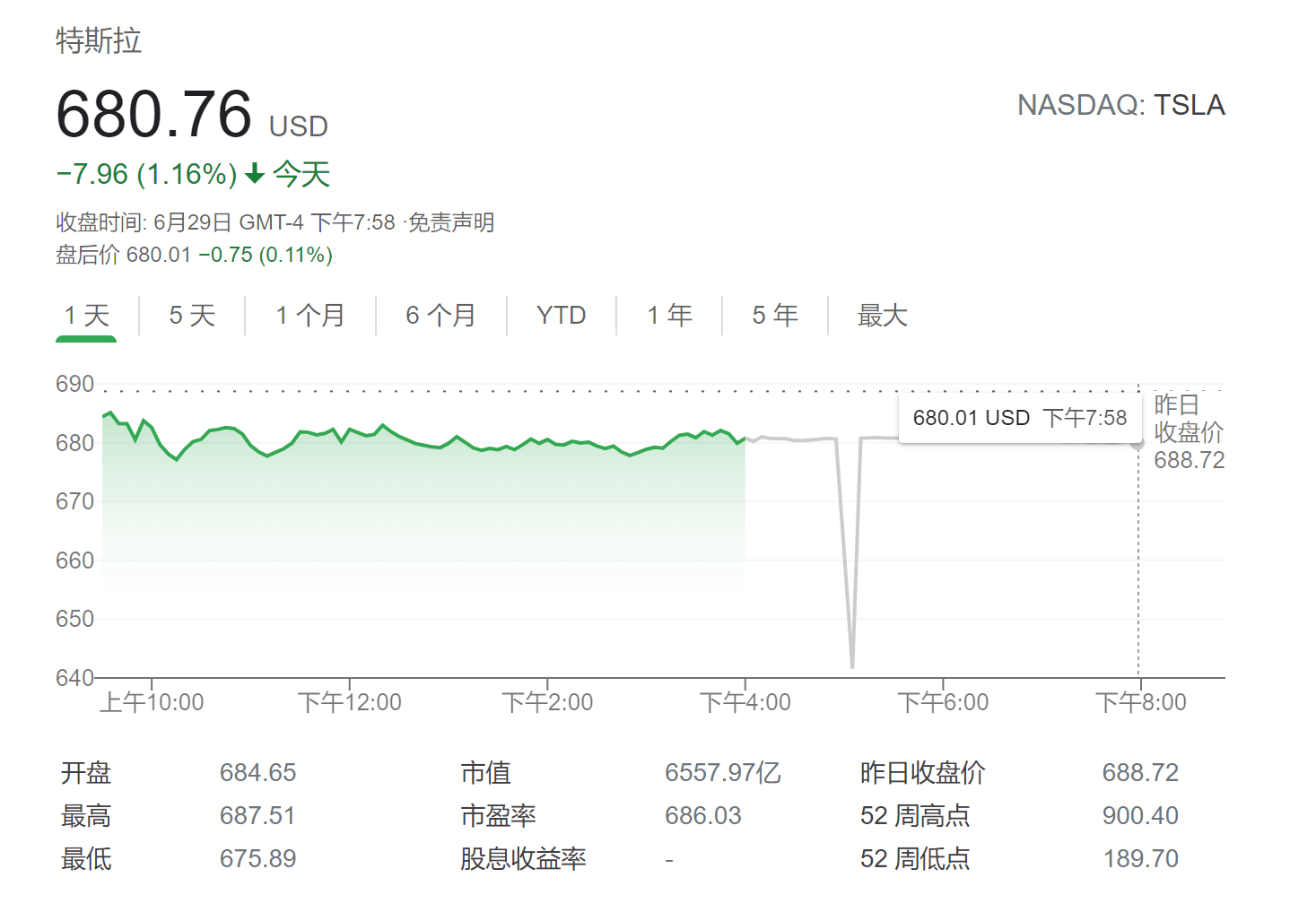The height and width of the screenshot is (921, 1316).
Task: Click the 680 y-axis label
Action: 74,443
